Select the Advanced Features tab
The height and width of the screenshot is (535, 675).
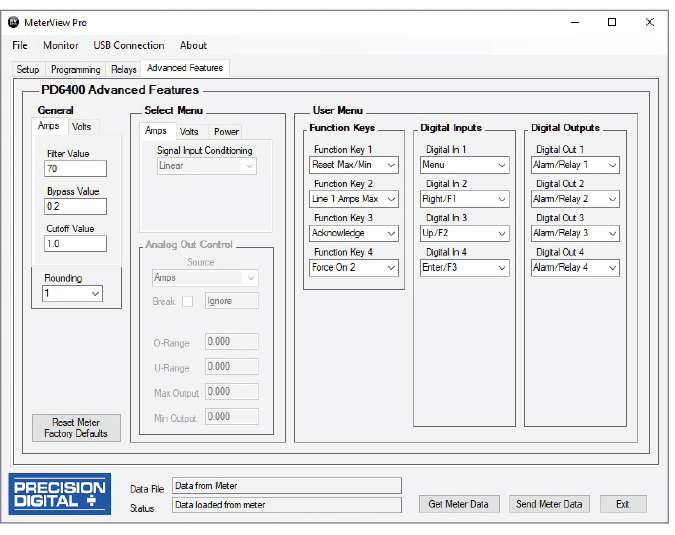click(185, 68)
